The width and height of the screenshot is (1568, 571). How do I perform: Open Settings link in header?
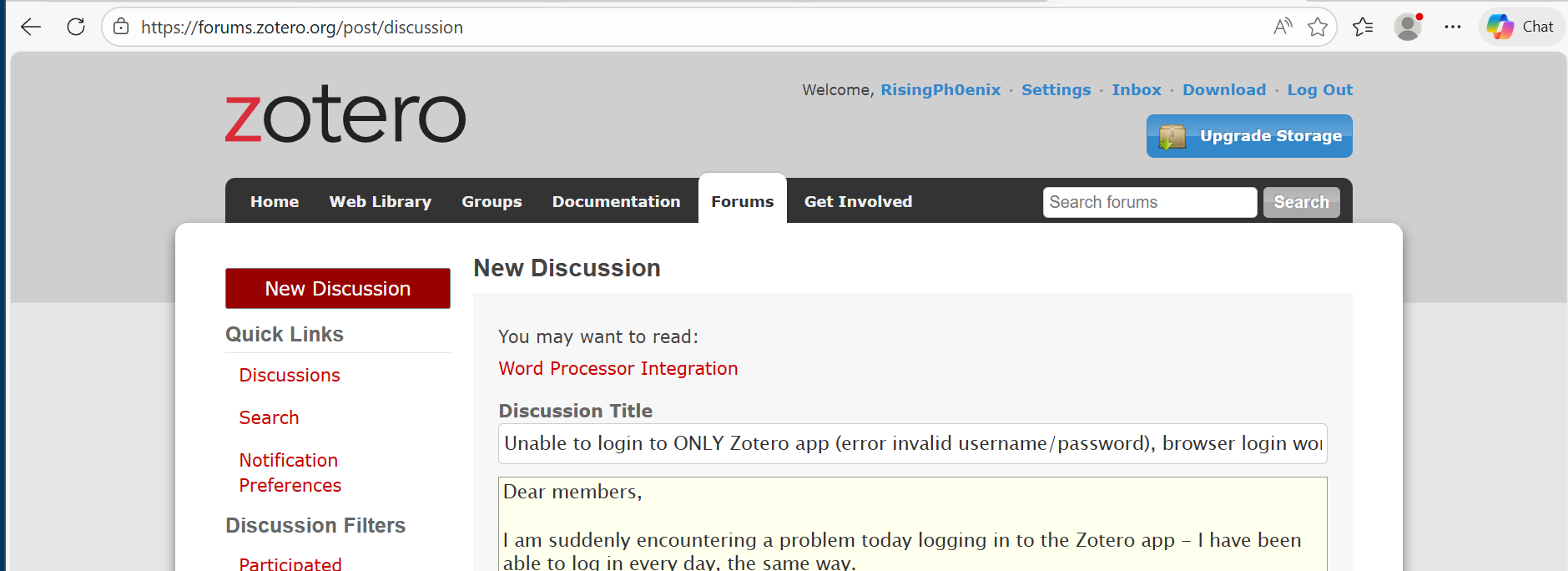[x=1056, y=90]
